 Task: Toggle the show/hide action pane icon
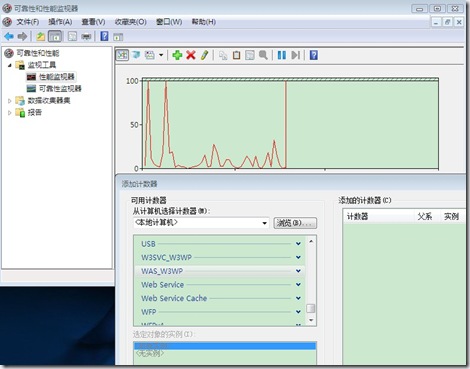(118, 37)
